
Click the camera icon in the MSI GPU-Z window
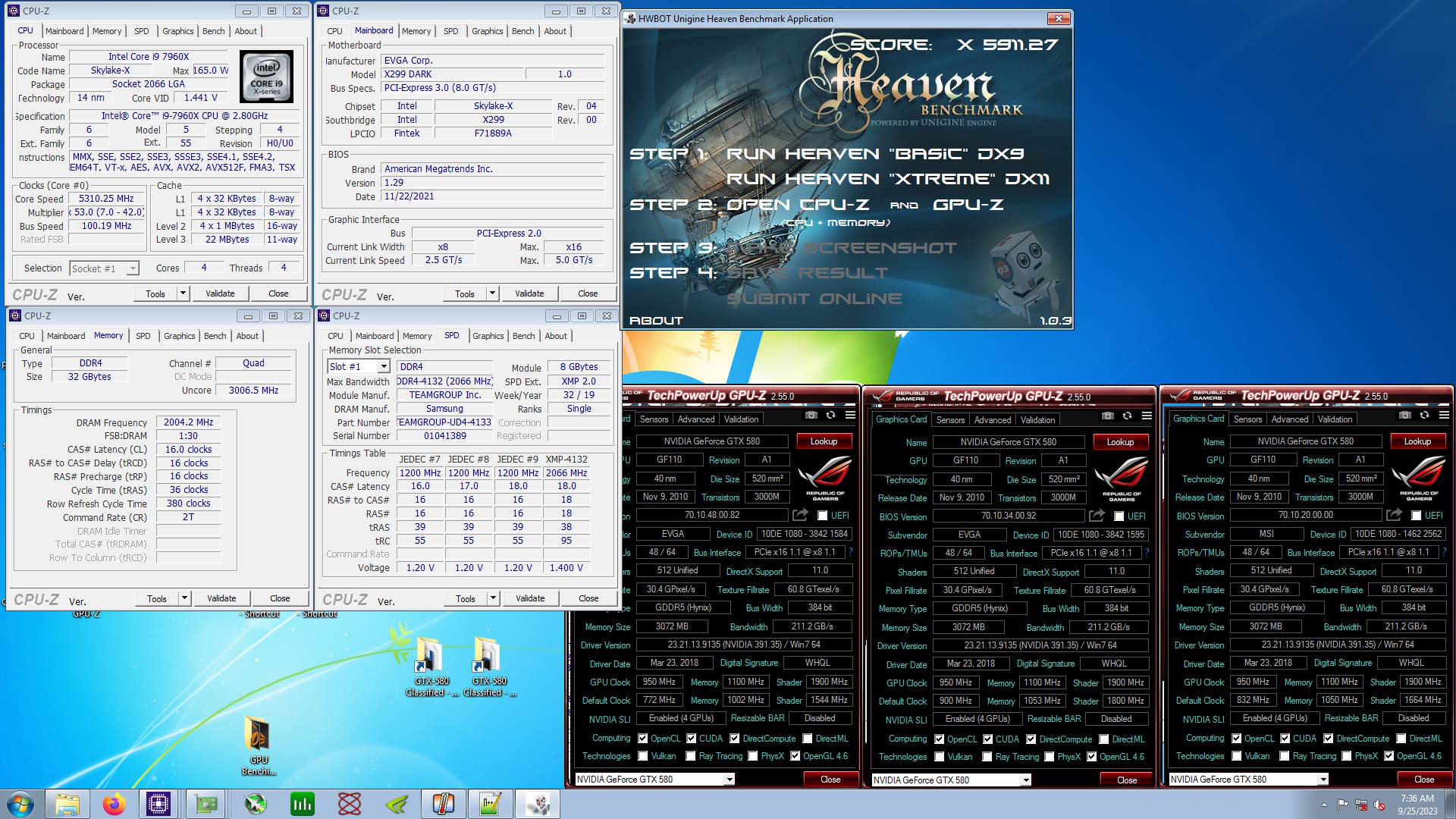[x=1405, y=415]
